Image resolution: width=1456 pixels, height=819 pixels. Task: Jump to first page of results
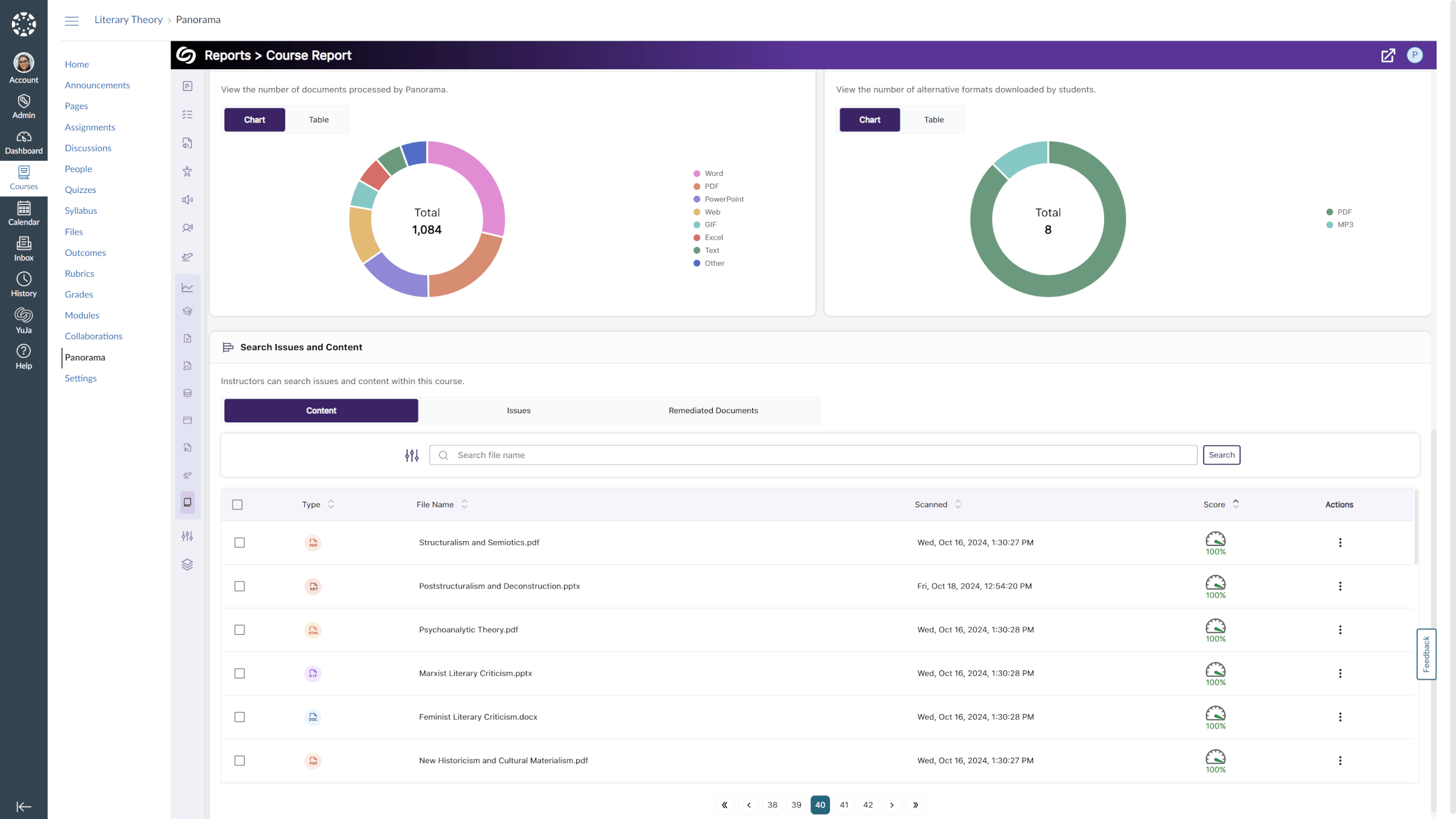click(724, 805)
